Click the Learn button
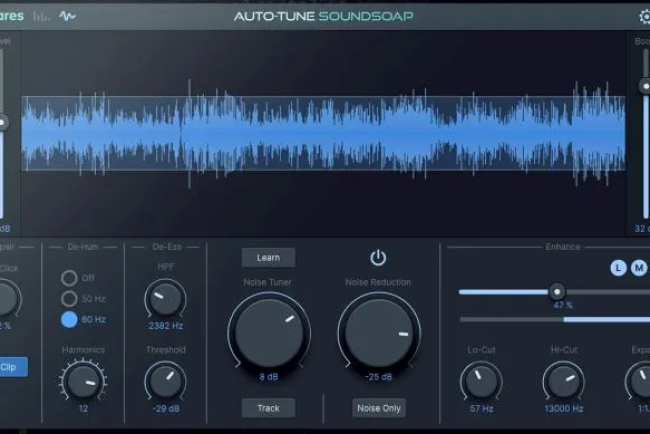The height and width of the screenshot is (434, 650). (268, 257)
